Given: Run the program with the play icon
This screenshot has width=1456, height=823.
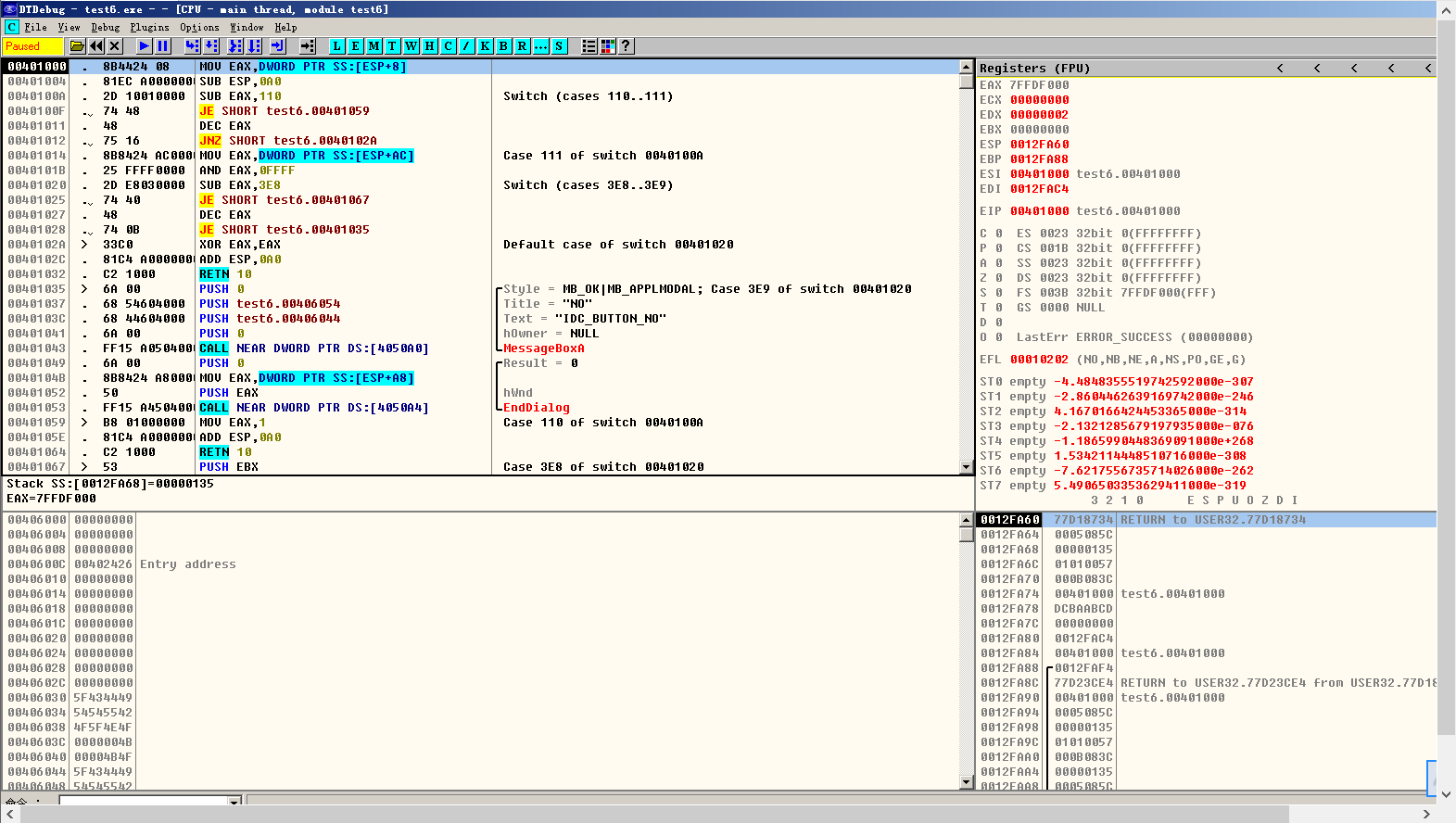Looking at the screenshot, I should pos(145,46).
